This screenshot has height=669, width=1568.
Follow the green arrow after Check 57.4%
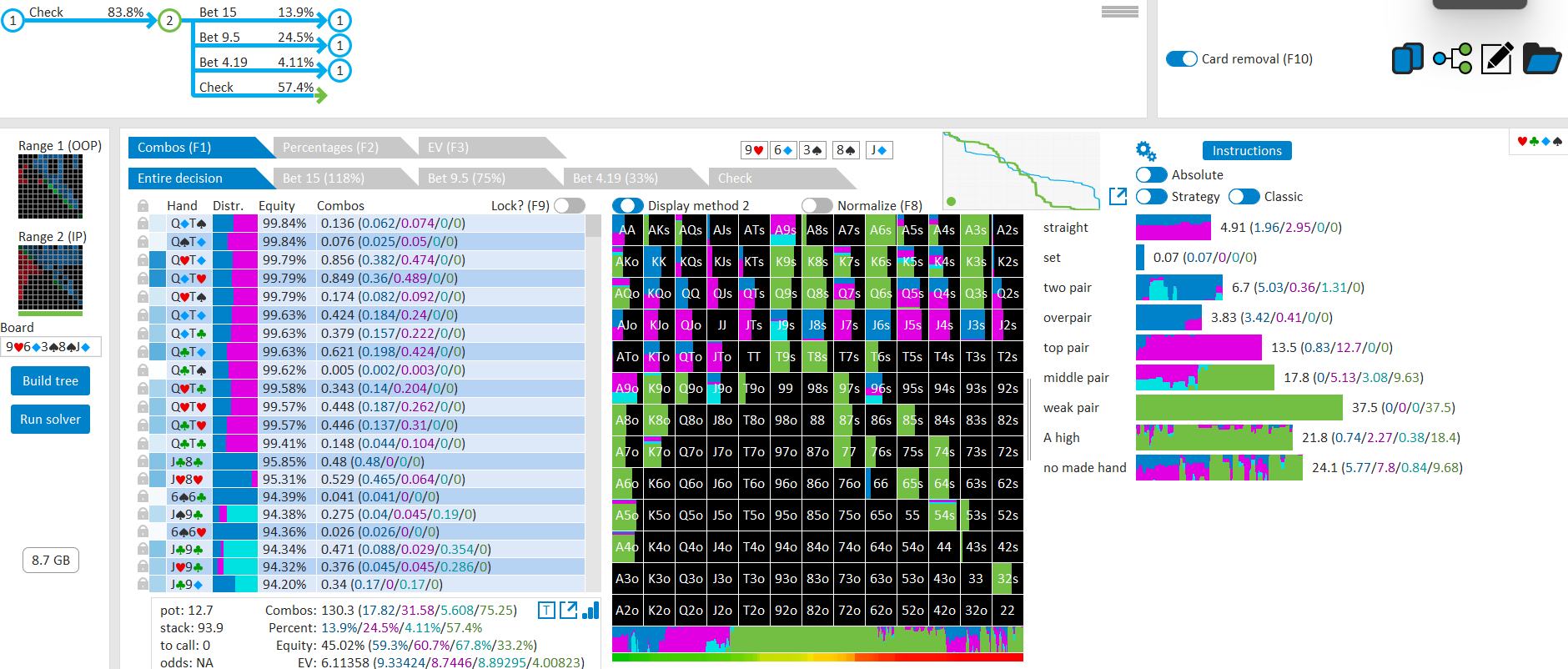click(x=321, y=96)
